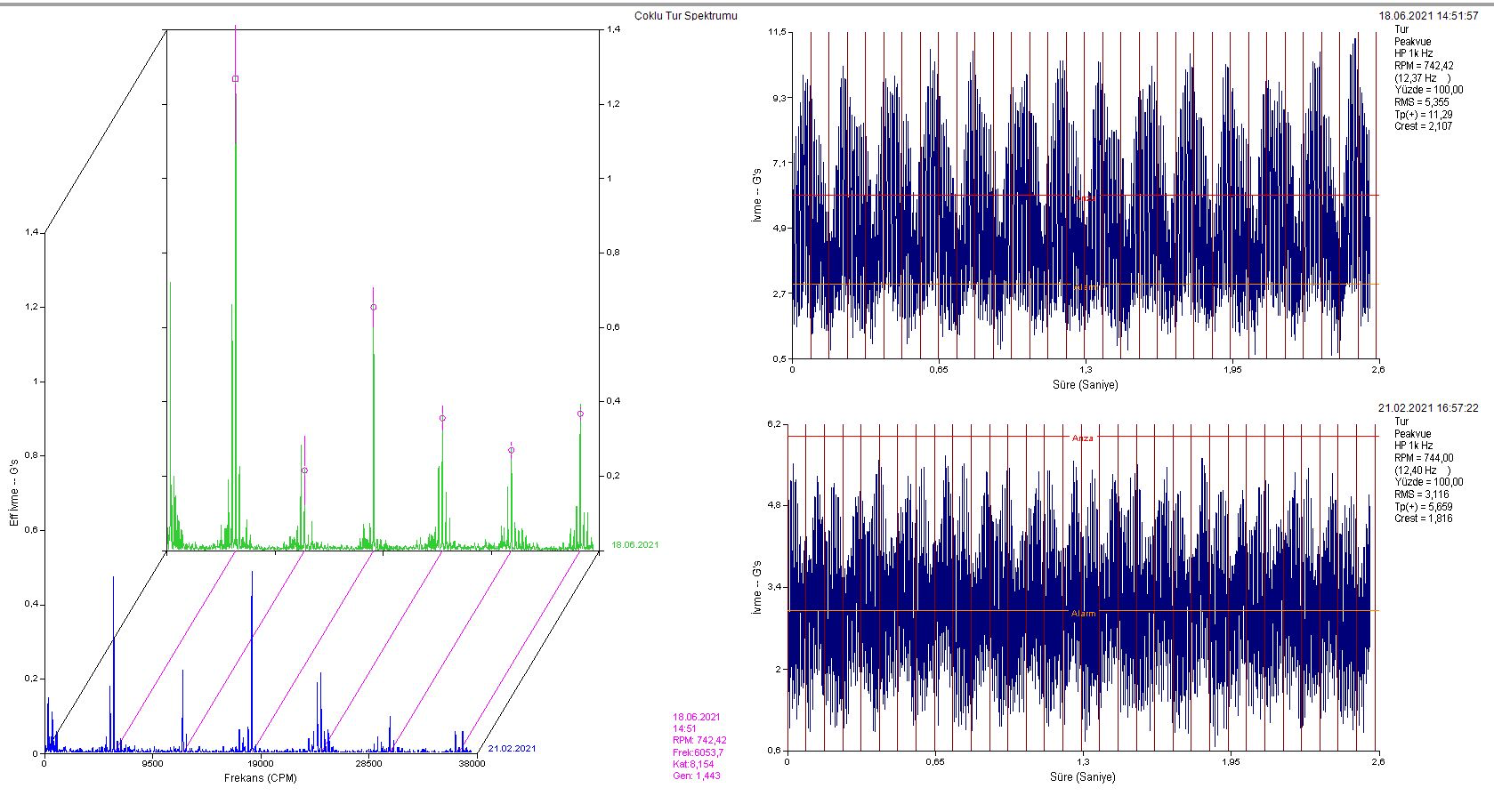Click the "(12,40 Hz )" speed value
This screenshot has width=1494, height=812.
click(1423, 470)
